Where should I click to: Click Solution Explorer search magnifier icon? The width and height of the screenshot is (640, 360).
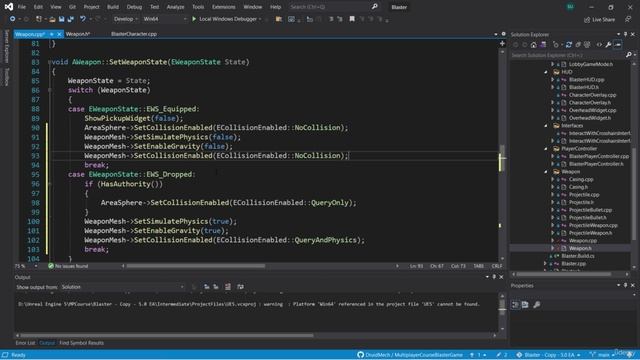[x=629, y=55]
